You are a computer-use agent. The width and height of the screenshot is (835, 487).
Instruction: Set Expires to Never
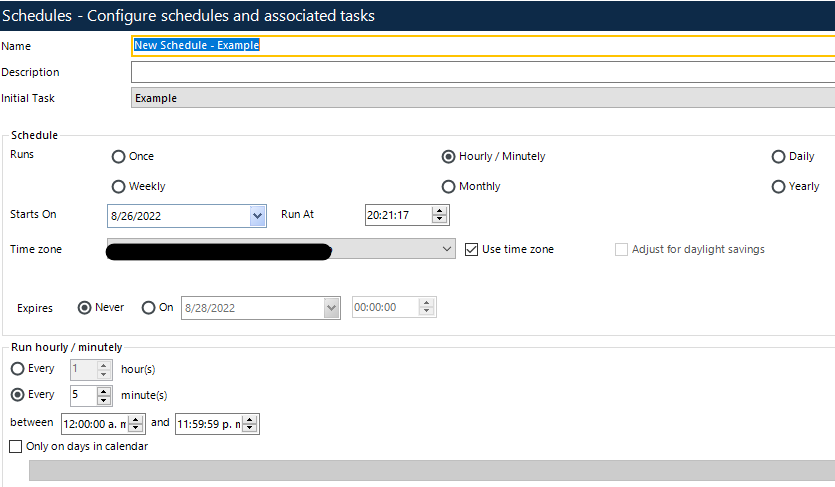tap(84, 308)
